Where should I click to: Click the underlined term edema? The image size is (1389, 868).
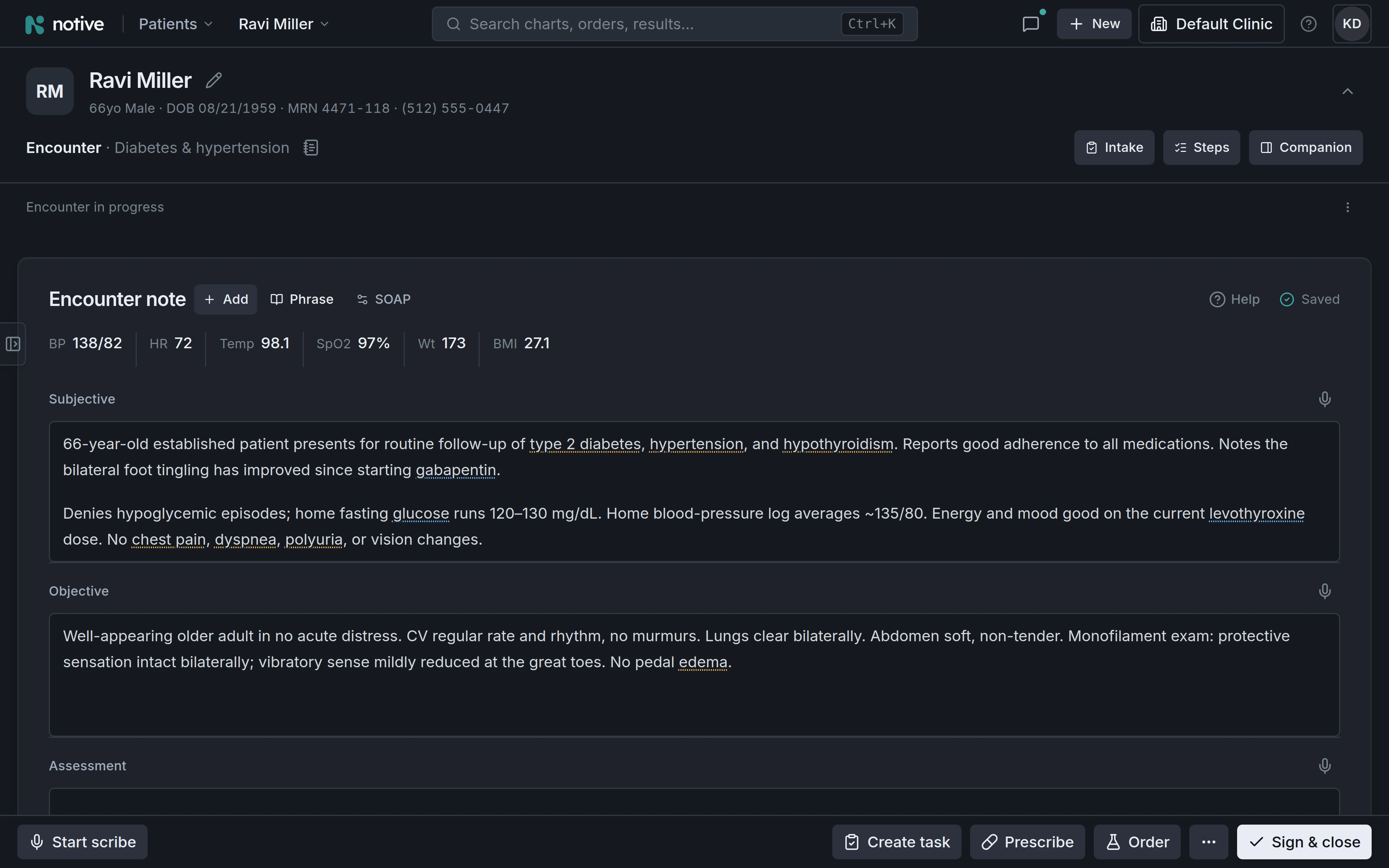pos(703,663)
